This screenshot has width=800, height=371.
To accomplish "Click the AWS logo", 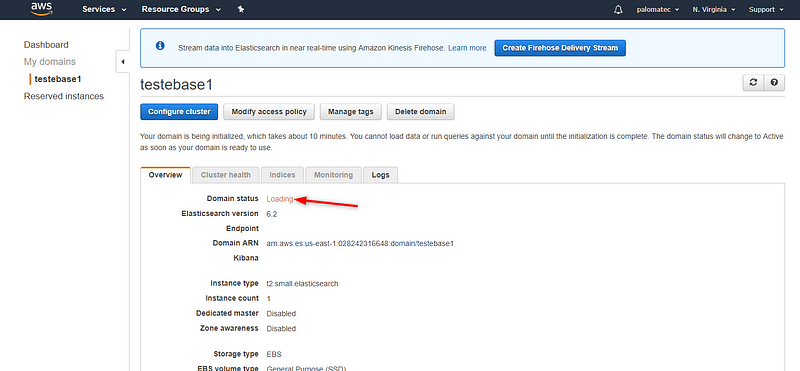I will coord(41,9).
